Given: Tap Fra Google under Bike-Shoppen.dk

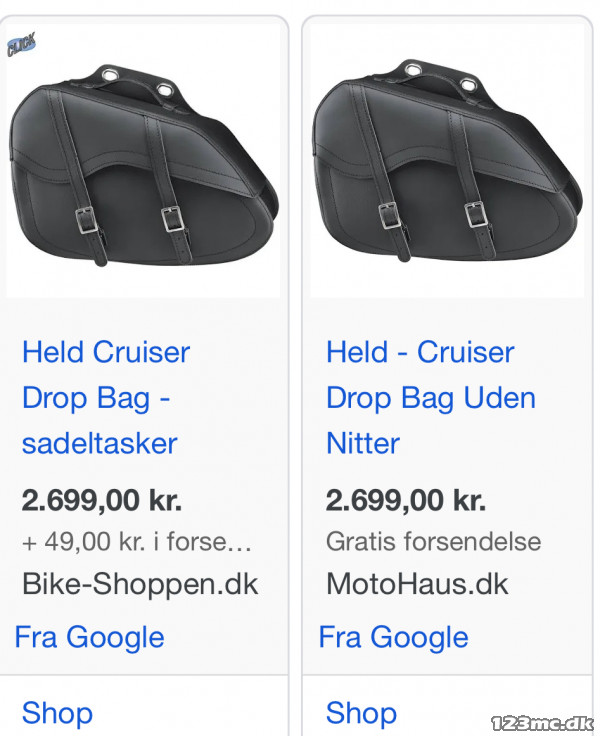Looking at the screenshot, I should point(90,637).
